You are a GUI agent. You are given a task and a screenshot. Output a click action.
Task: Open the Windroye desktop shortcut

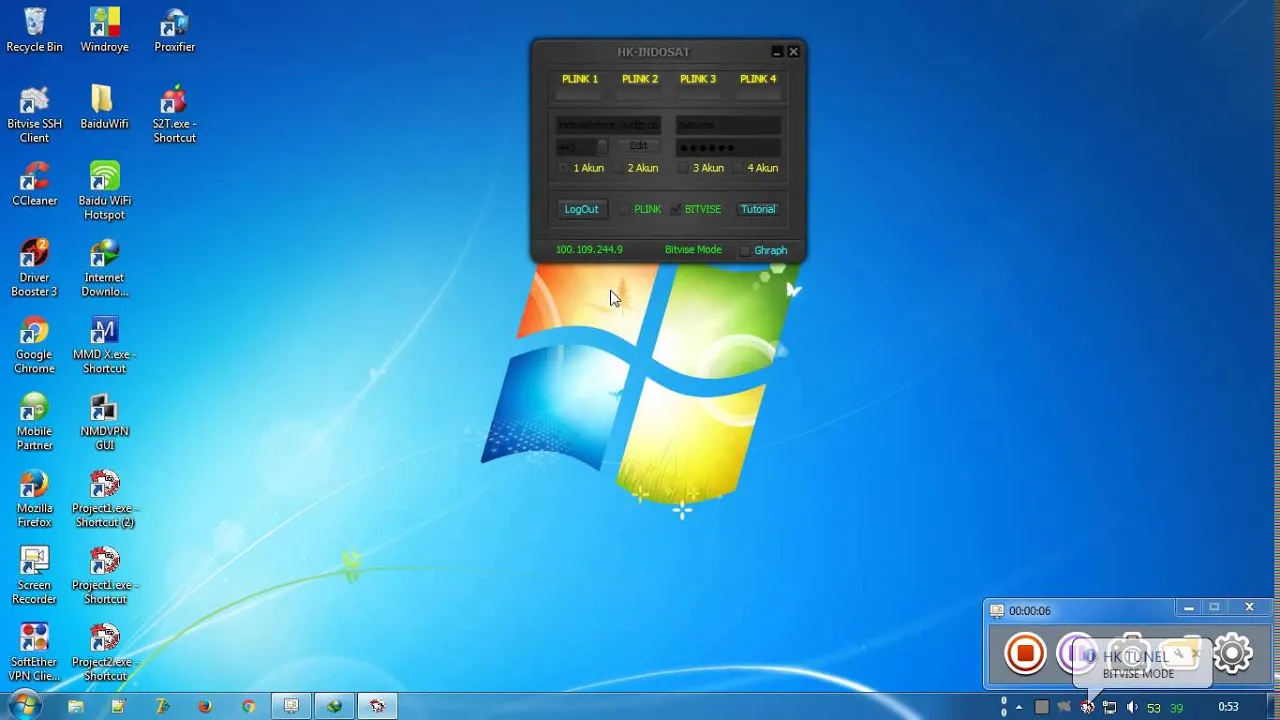coord(104,30)
